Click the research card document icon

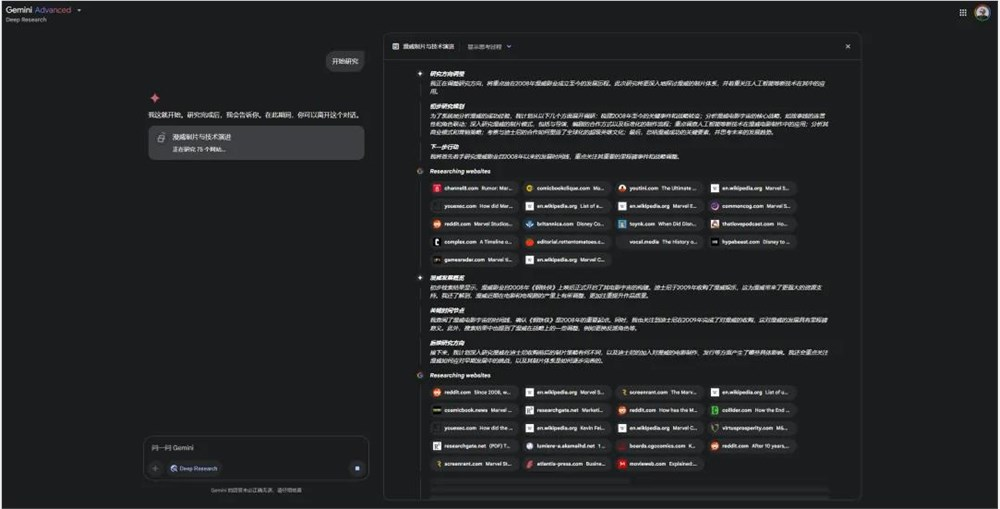(x=161, y=137)
